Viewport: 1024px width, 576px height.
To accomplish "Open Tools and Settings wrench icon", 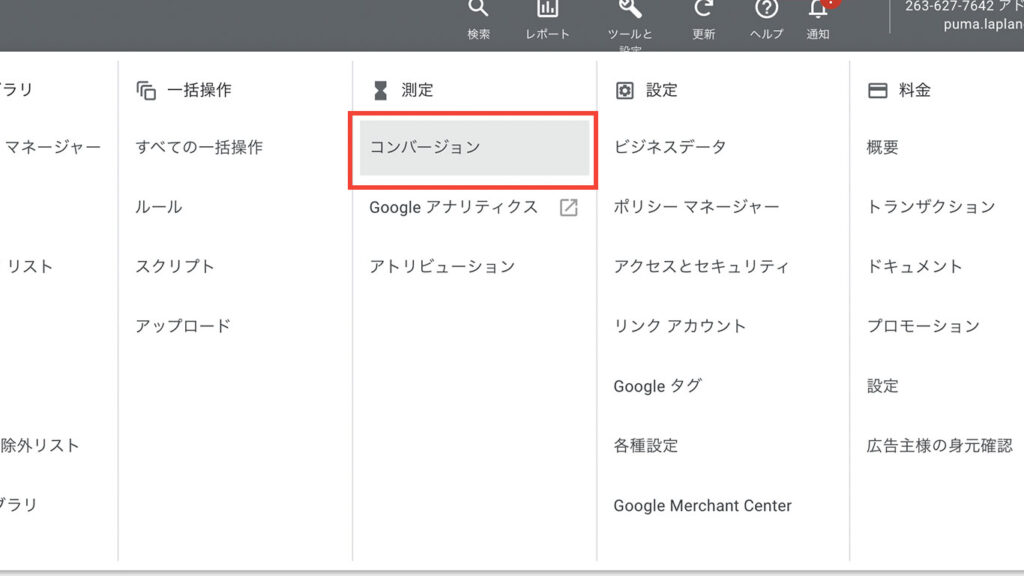I will 630,9.
